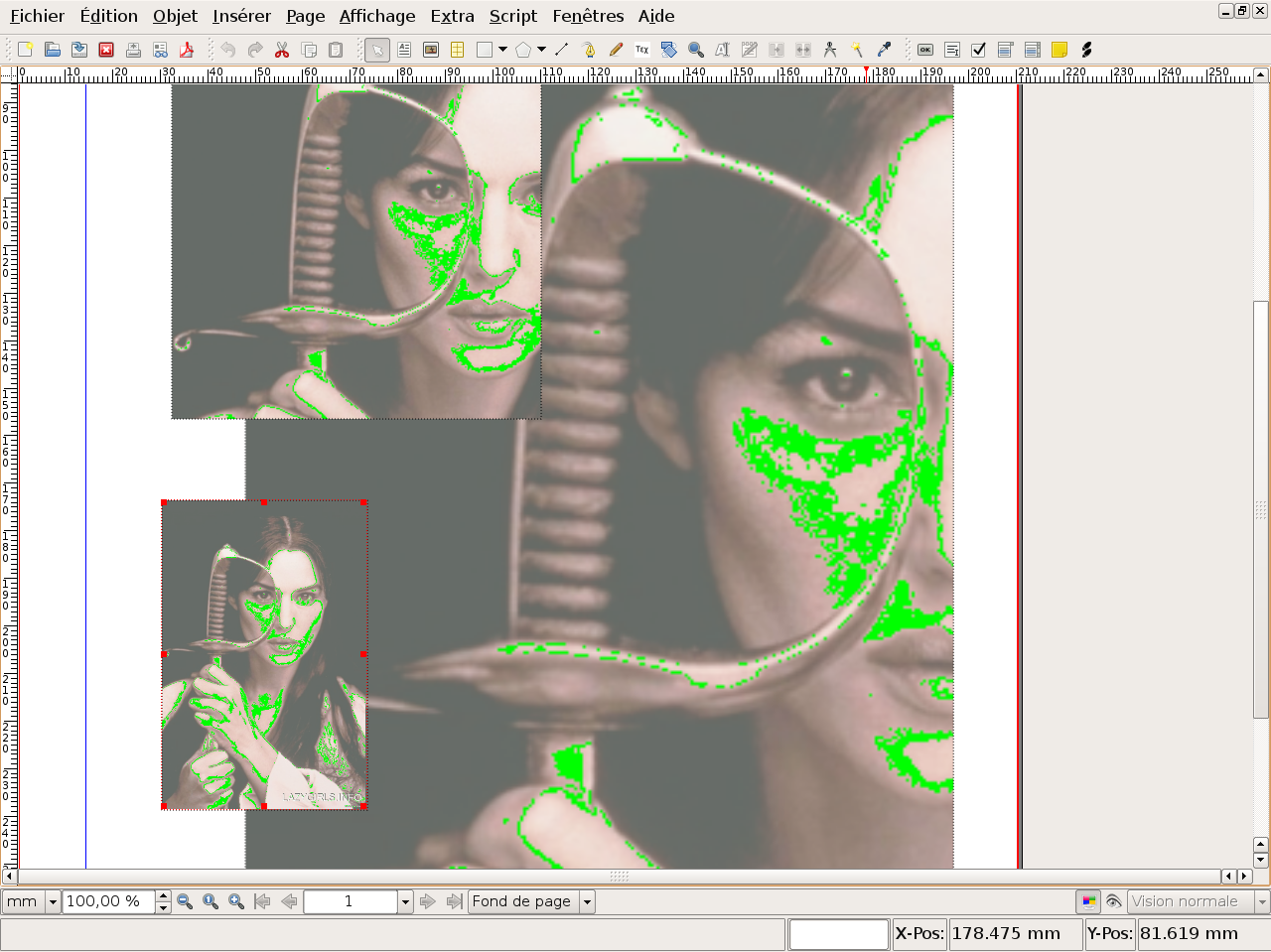Pick the Bezier curve pen tool
The image size is (1271, 952).
click(x=589, y=50)
